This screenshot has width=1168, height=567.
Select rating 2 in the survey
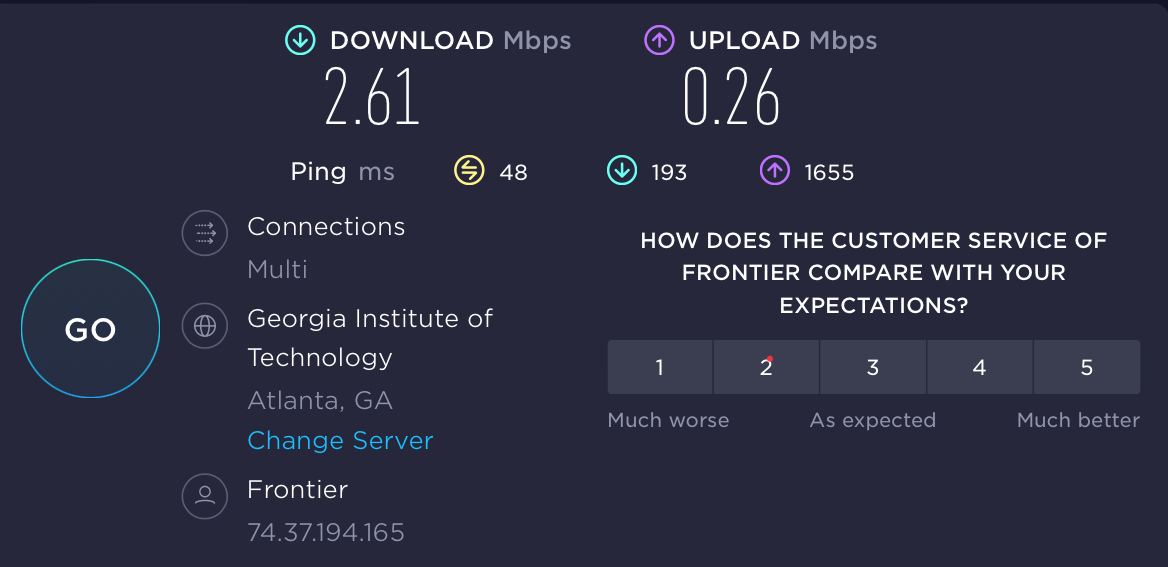[x=766, y=367]
